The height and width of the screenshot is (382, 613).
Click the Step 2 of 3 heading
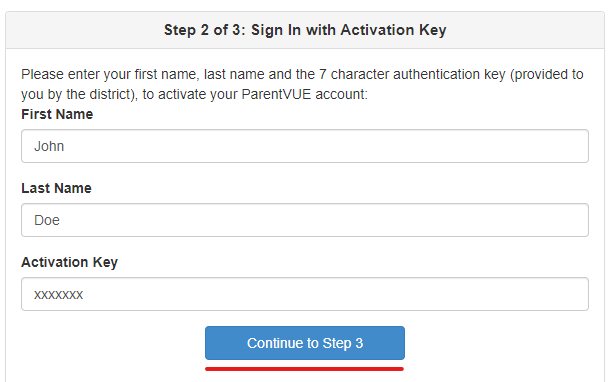(x=305, y=30)
